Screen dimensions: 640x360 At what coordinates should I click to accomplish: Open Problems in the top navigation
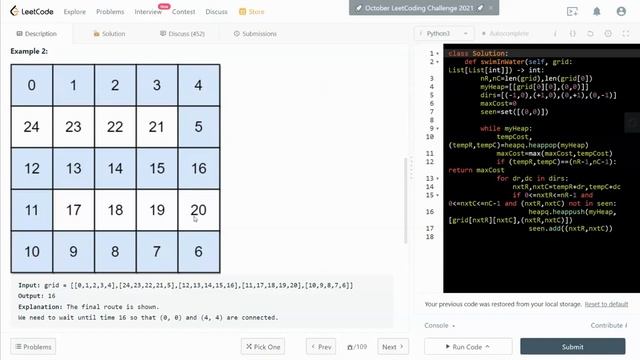(x=110, y=12)
